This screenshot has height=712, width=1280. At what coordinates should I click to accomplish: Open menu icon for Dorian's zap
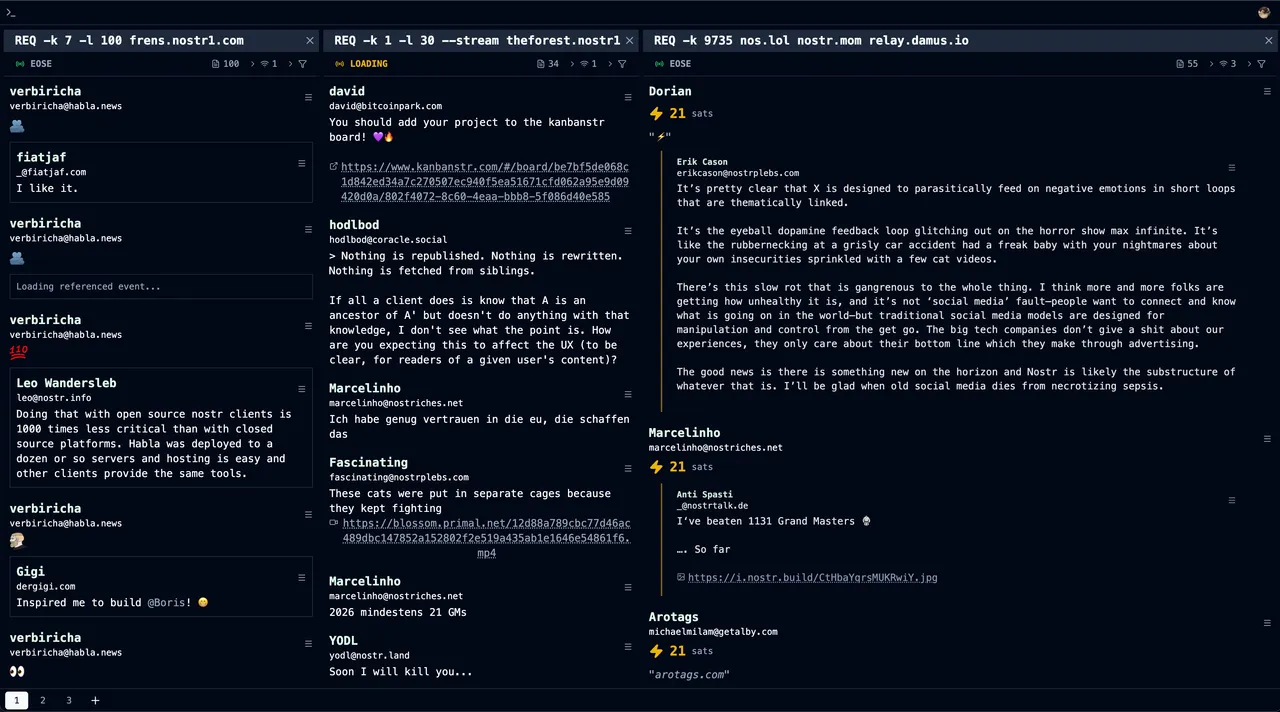coord(1267,92)
